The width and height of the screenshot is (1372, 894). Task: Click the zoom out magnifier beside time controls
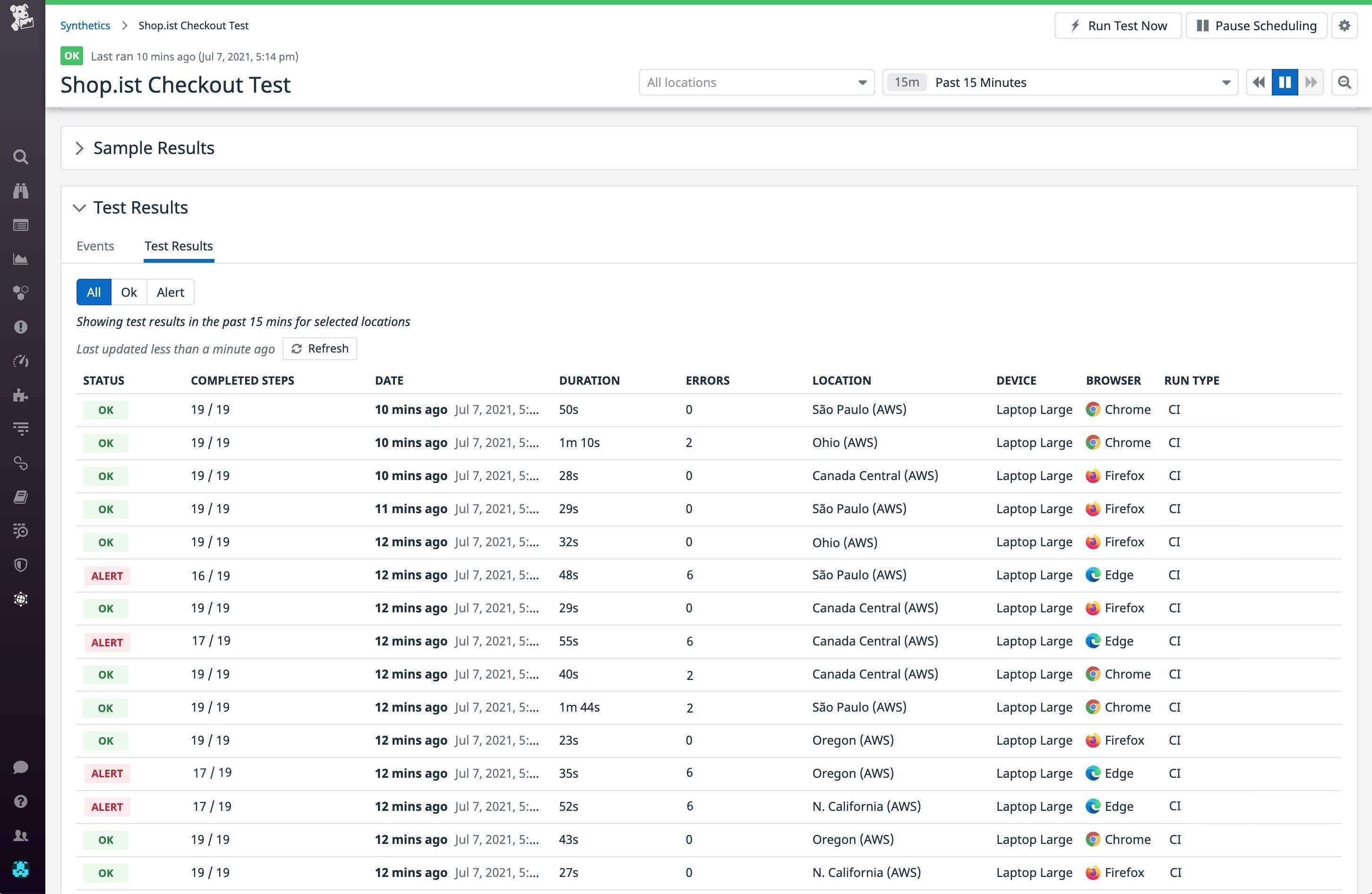(1344, 82)
